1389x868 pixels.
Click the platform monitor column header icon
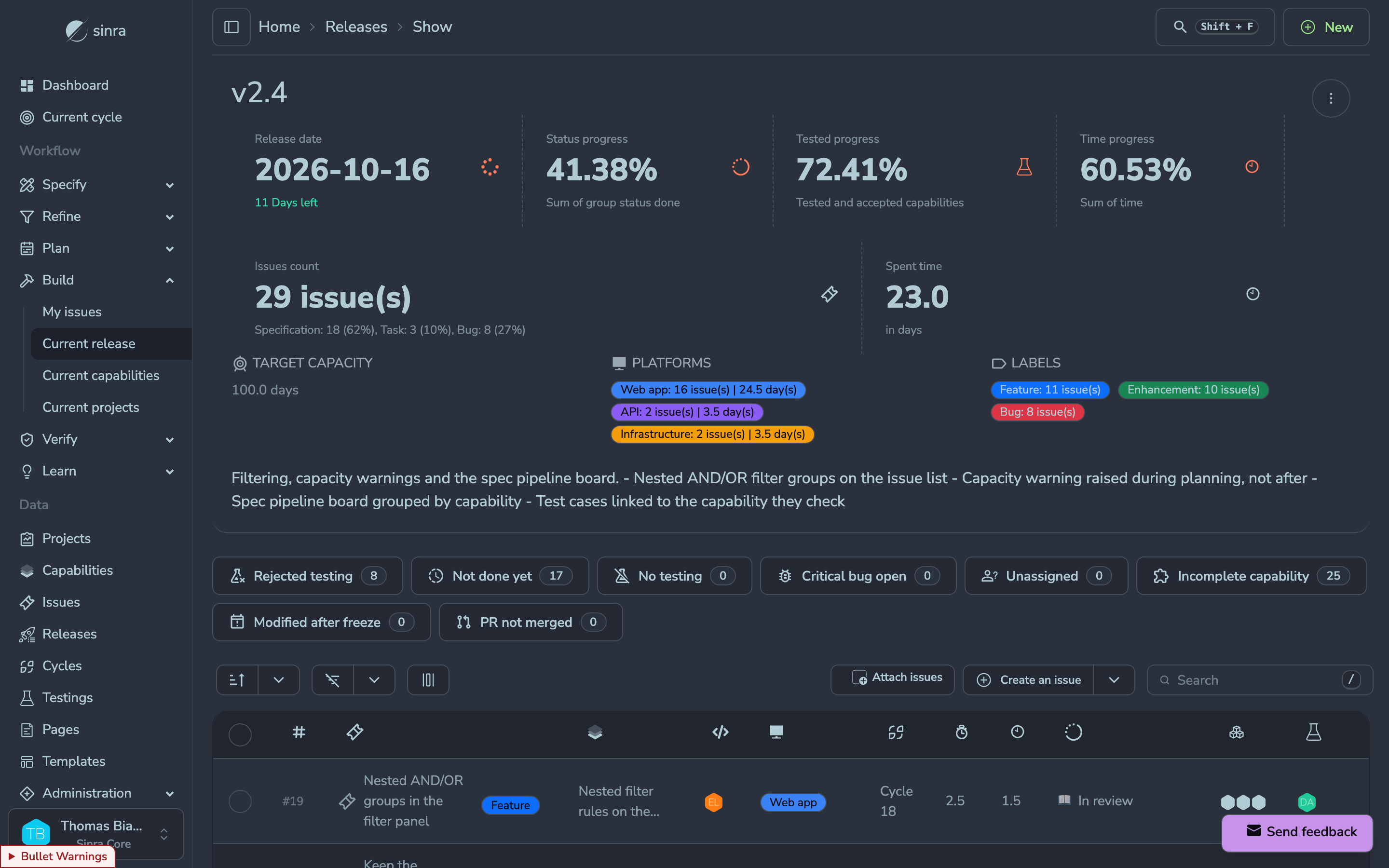tap(776, 732)
